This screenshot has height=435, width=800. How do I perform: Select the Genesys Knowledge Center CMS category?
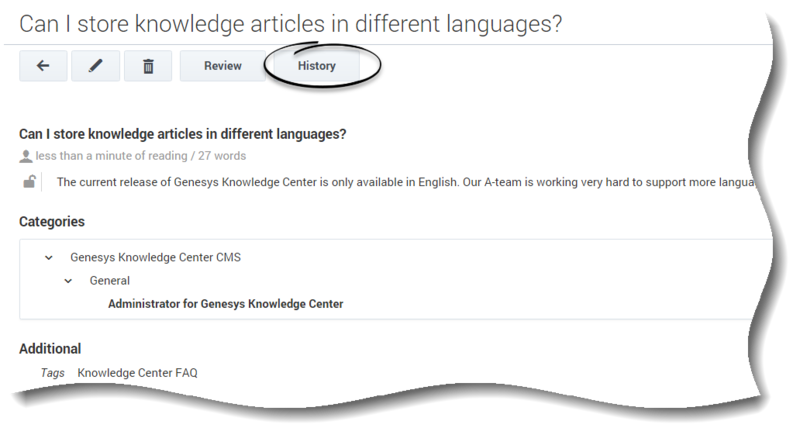(x=155, y=258)
